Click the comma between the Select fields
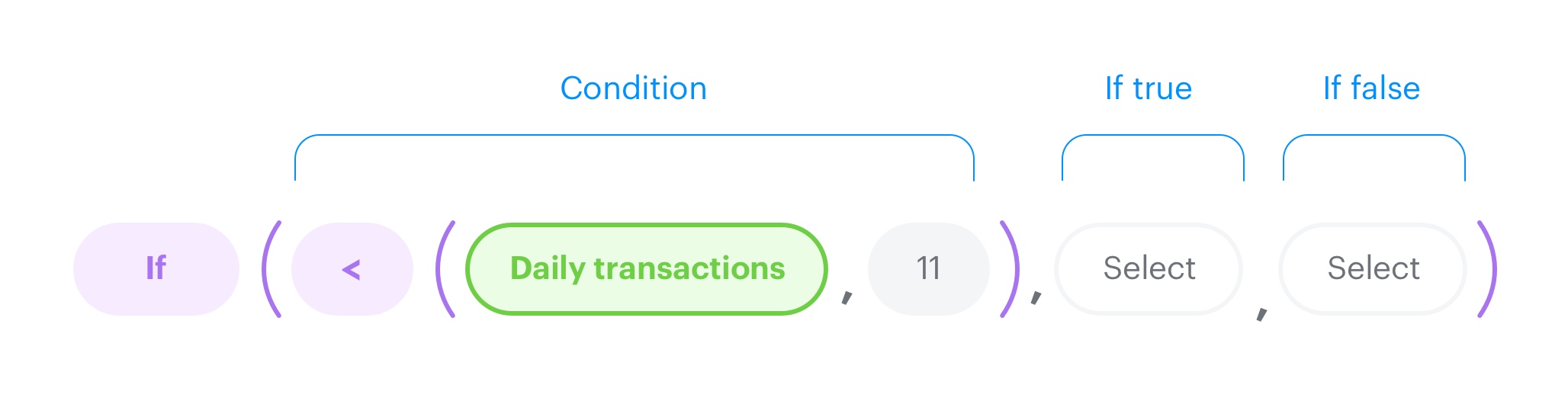Viewport: 1568px width, 398px height. pos(1261,313)
